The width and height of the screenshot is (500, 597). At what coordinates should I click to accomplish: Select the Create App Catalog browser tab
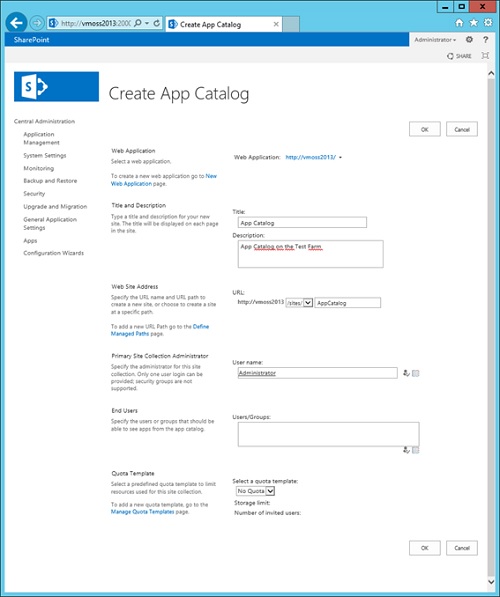click(224, 24)
